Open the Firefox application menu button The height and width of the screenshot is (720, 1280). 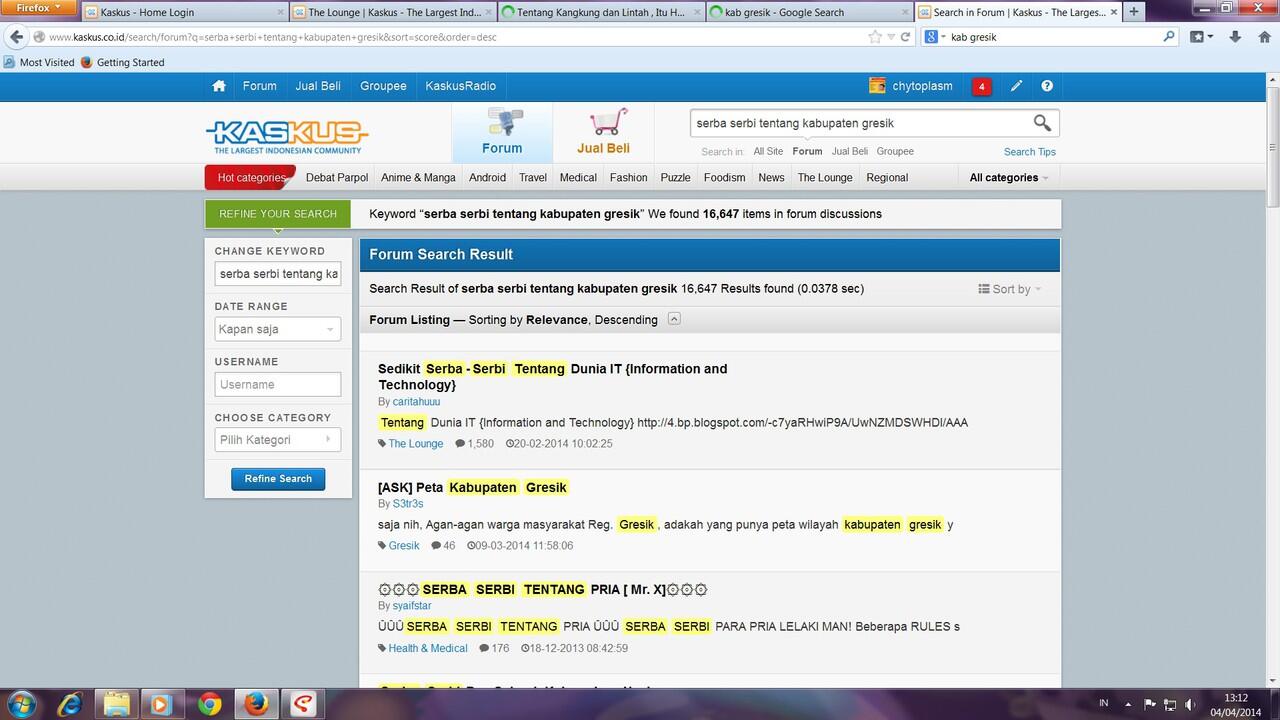point(38,7)
